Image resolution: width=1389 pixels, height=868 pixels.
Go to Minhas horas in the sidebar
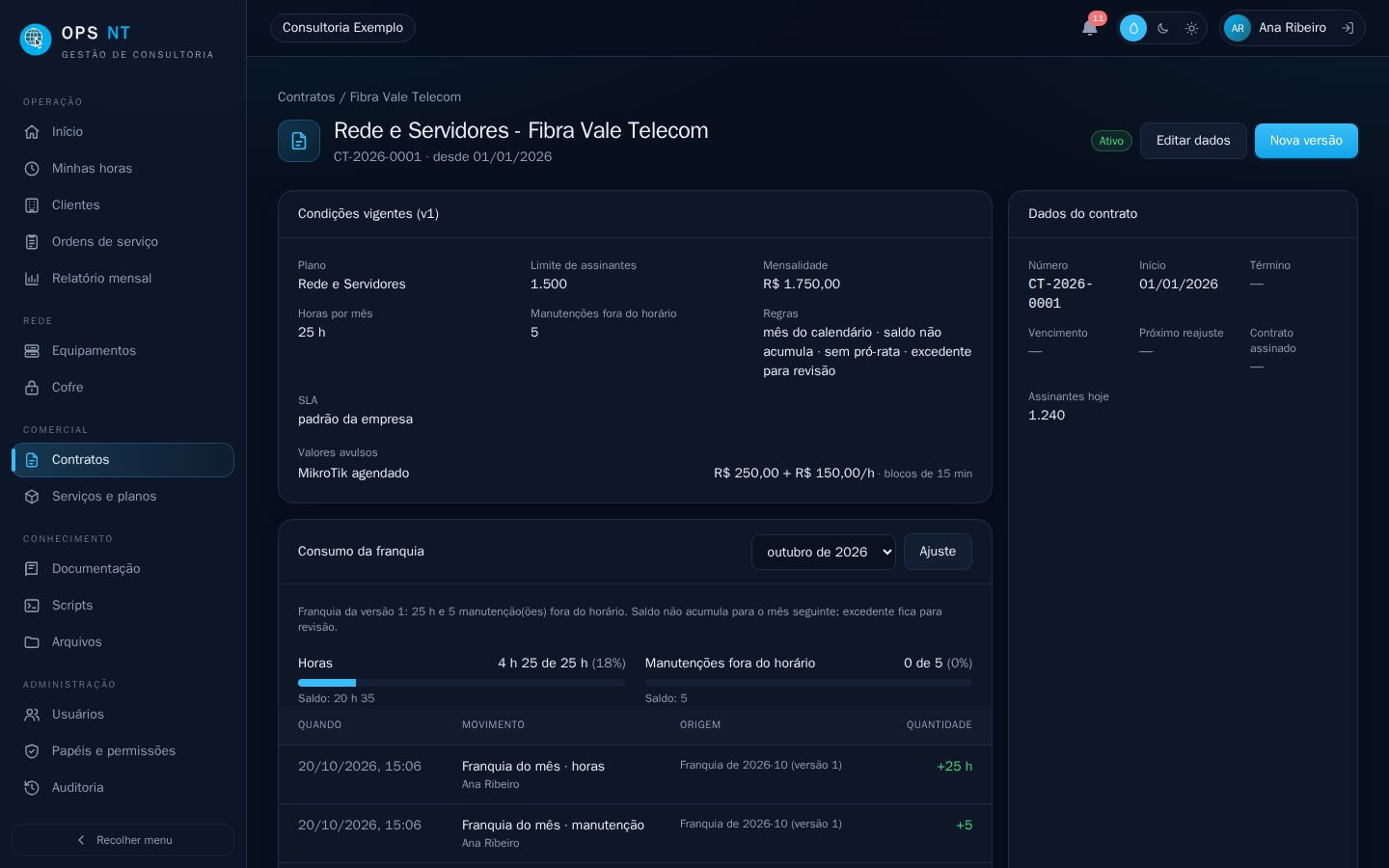[x=123, y=169]
